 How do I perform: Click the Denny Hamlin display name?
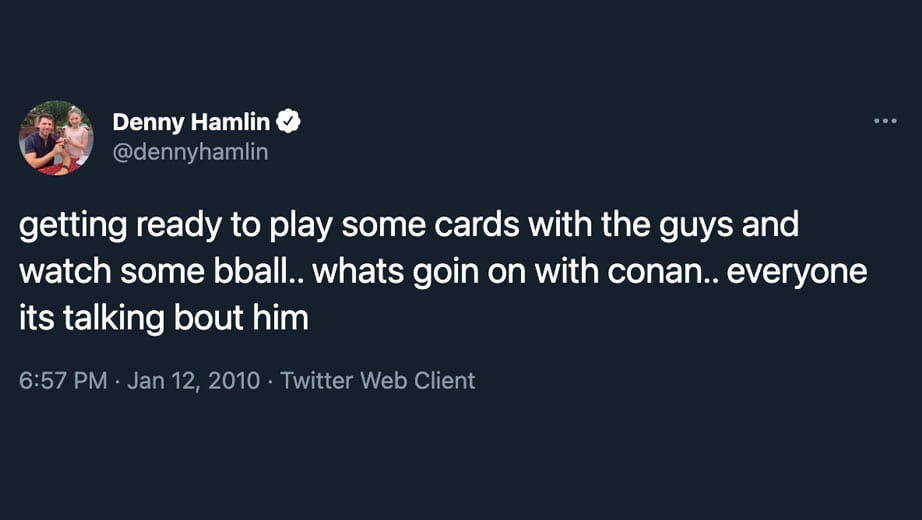[191, 122]
